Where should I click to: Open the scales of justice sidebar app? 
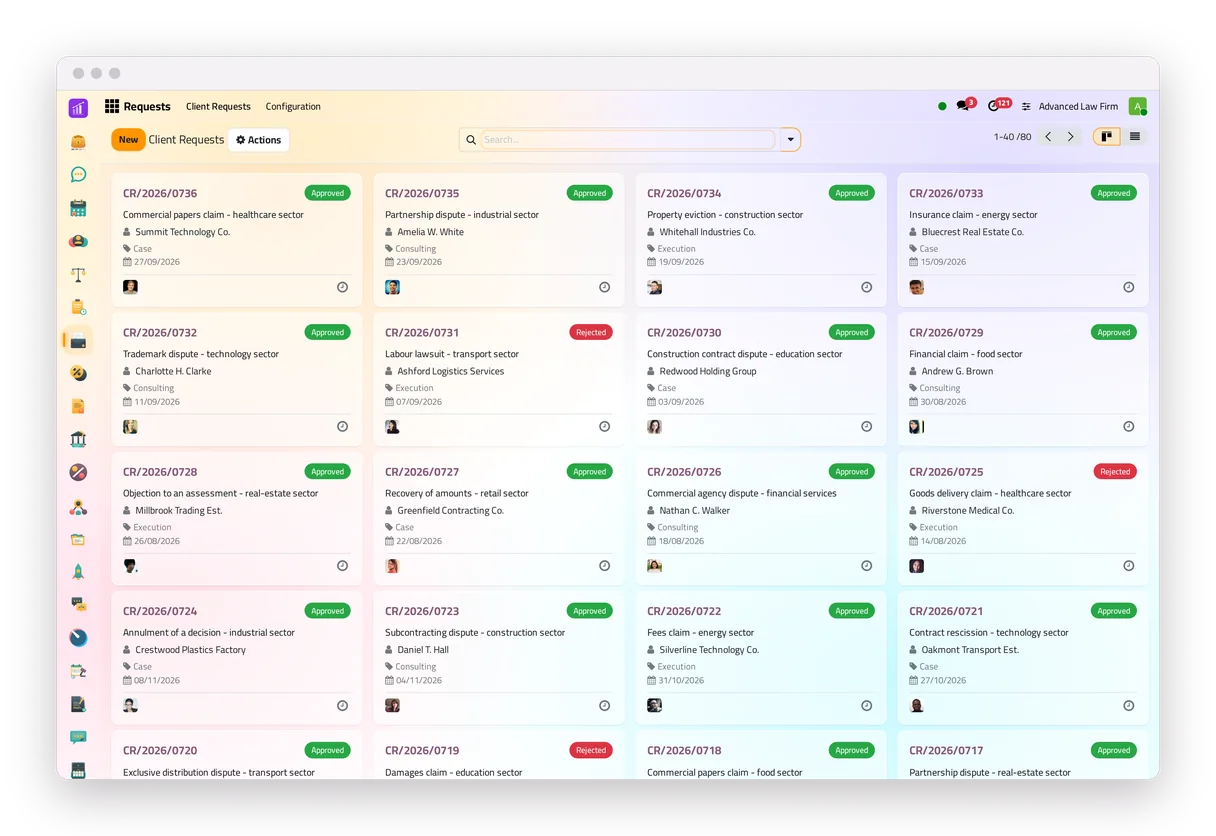point(78,274)
